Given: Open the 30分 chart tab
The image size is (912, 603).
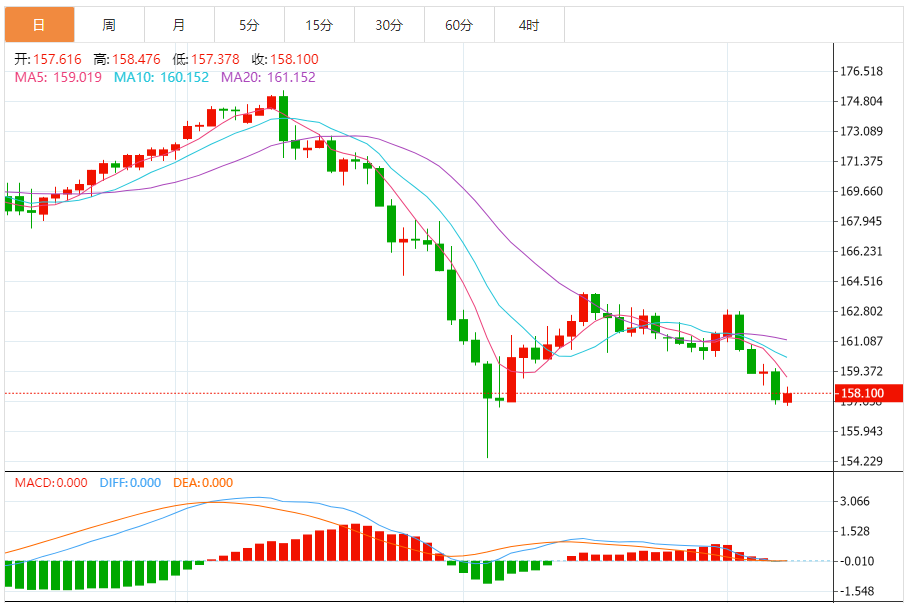Looking at the screenshot, I should click(x=389, y=25).
